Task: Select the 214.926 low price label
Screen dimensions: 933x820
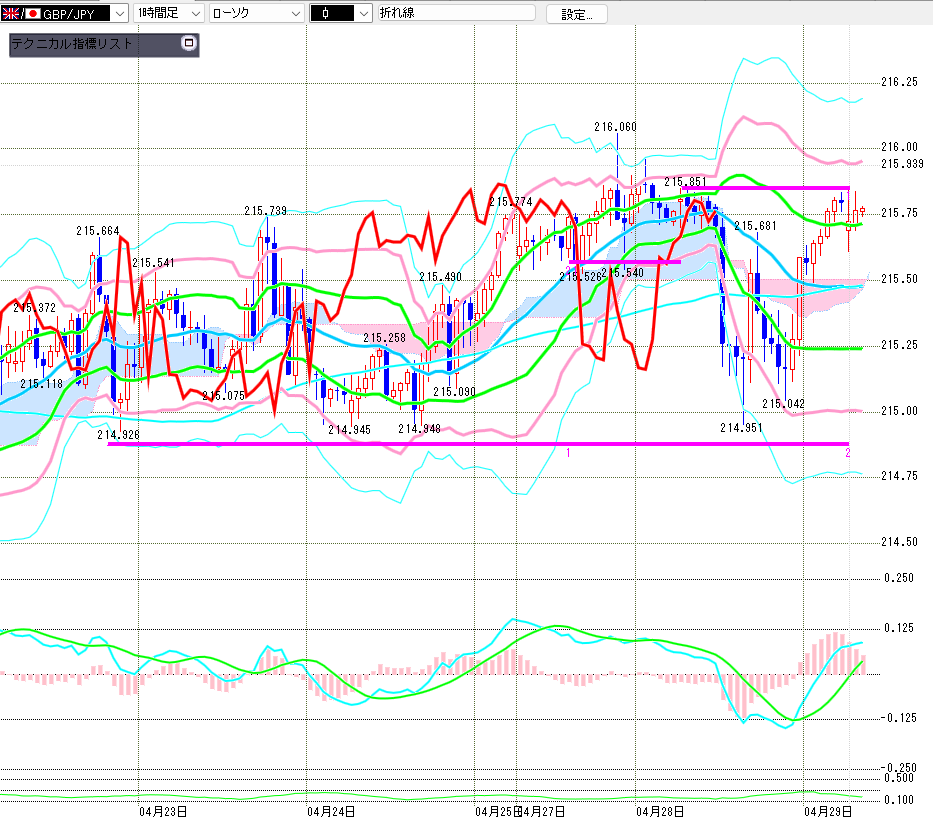Action: pyautogui.click(x=118, y=434)
